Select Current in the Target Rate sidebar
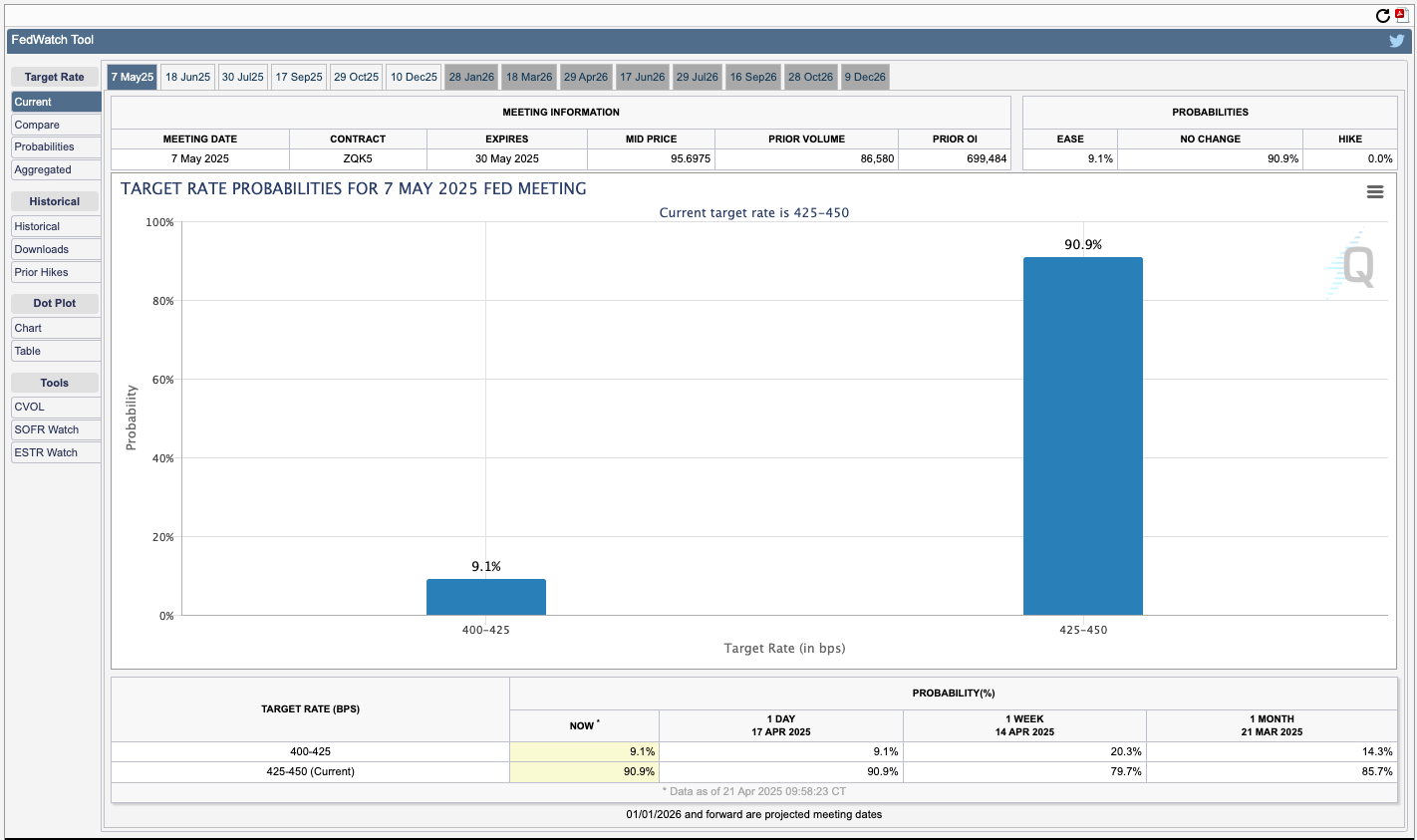1417x840 pixels. pyautogui.click(x=56, y=102)
